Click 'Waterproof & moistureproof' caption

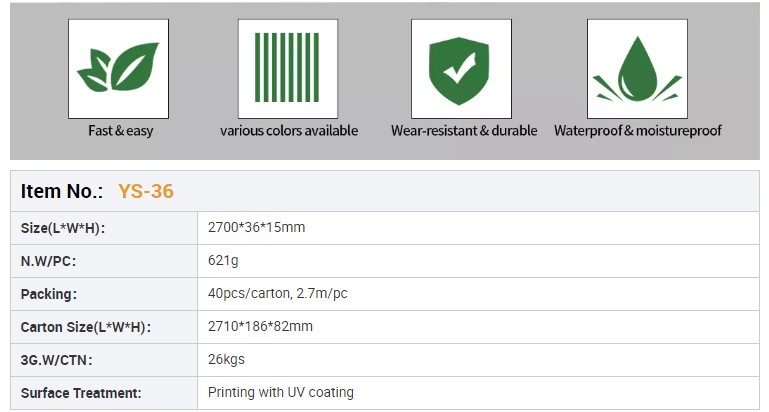click(638, 131)
